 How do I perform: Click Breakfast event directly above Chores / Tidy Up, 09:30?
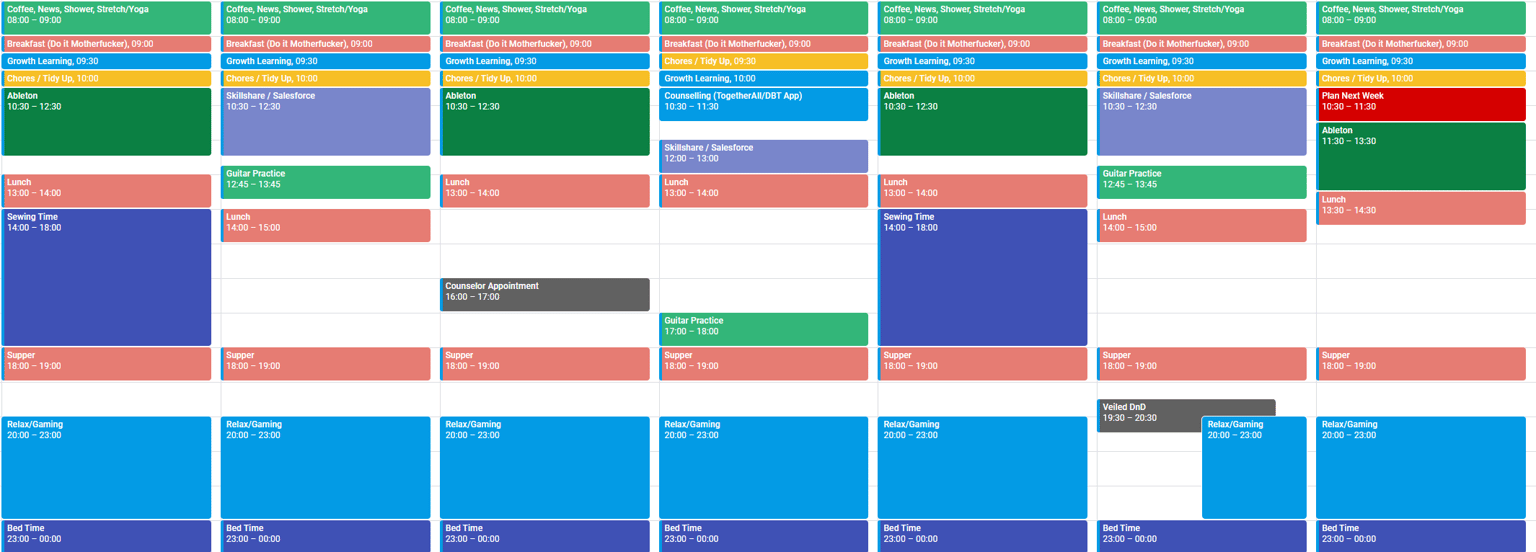pyautogui.click(x=764, y=44)
